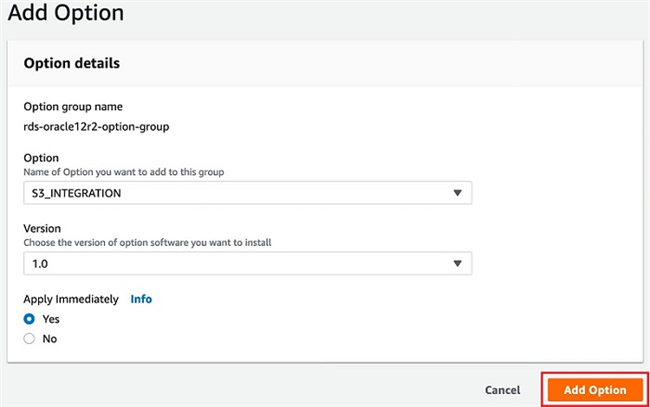Image resolution: width=650 pixels, height=407 pixels.
Task: Click the "Yes" label text
Action: (x=51, y=319)
